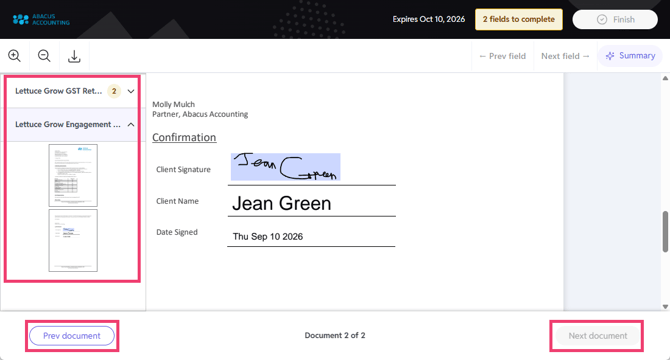Open the AI Summary panel
This screenshot has width=670, height=360.
pyautogui.click(x=630, y=56)
